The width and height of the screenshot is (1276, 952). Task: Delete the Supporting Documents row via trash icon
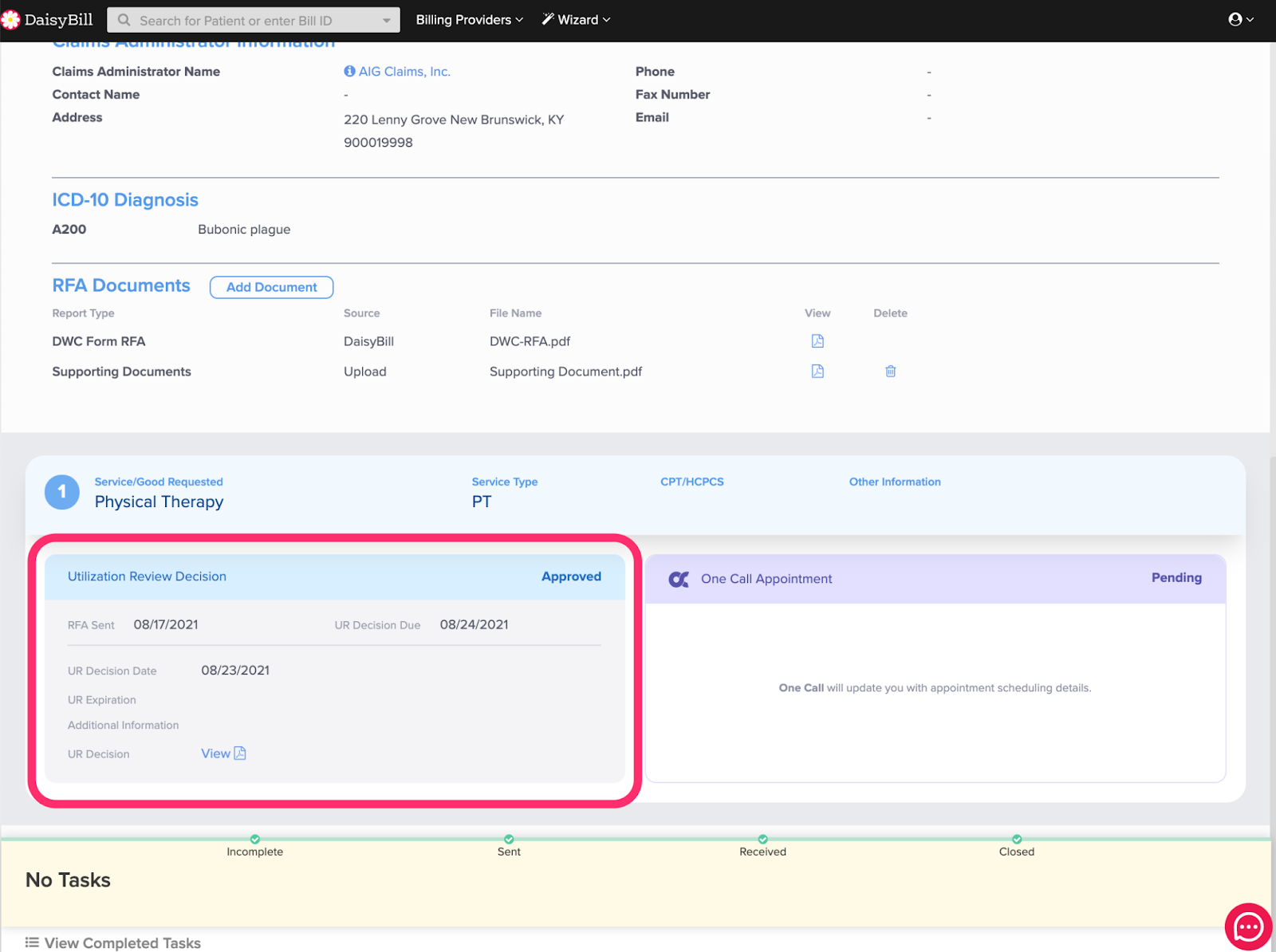[x=891, y=372]
